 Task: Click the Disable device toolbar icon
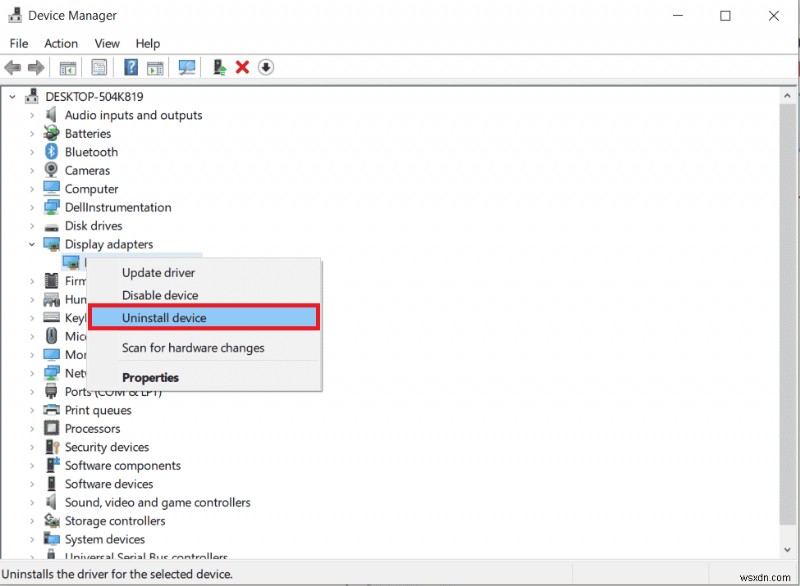pos(267,67)
